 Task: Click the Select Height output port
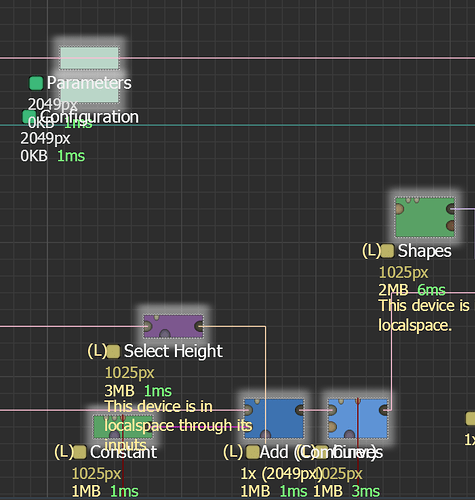[x=199, y=326]
